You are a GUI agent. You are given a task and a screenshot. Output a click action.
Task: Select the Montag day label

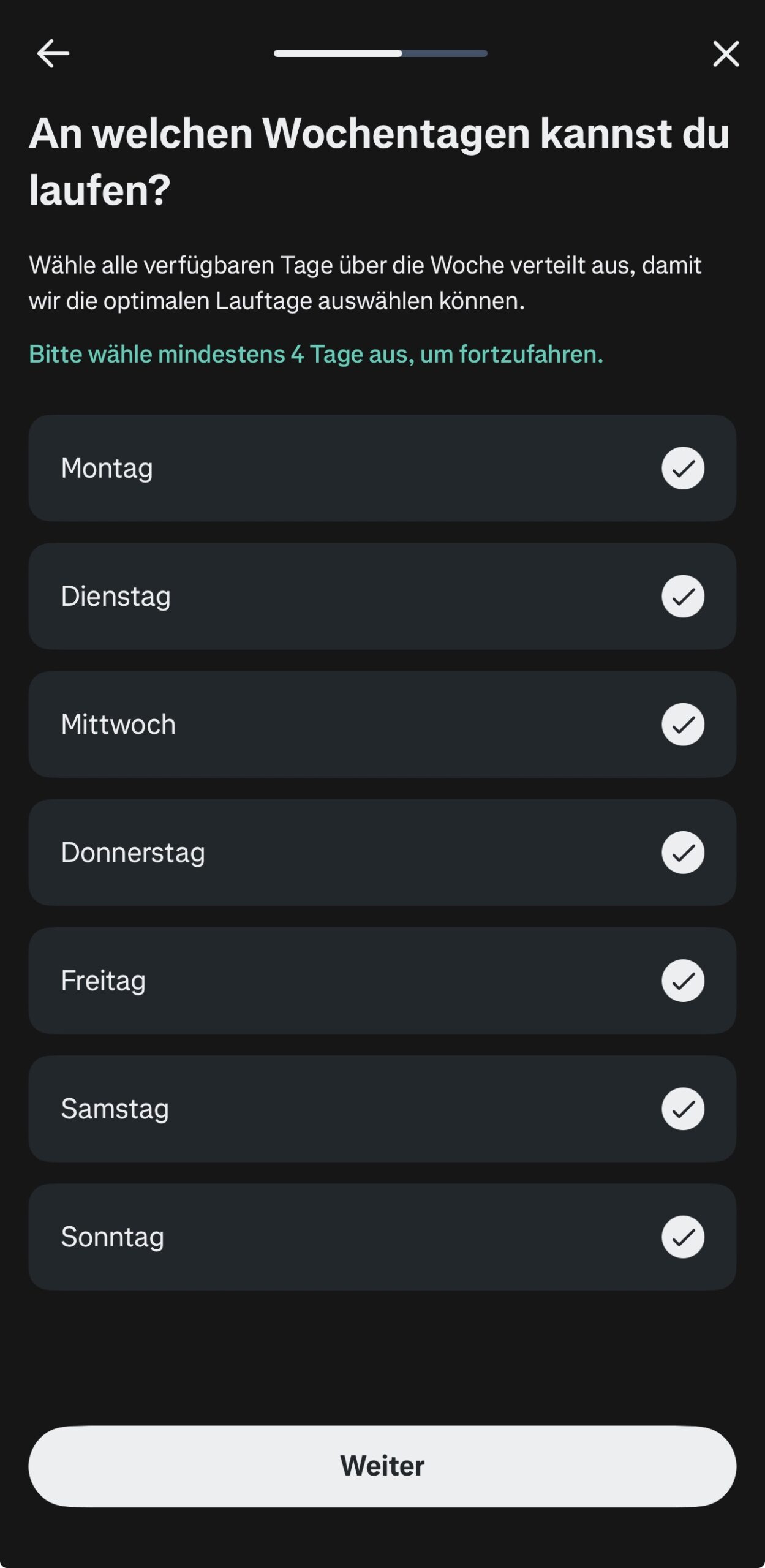click(x=107, y=469)
